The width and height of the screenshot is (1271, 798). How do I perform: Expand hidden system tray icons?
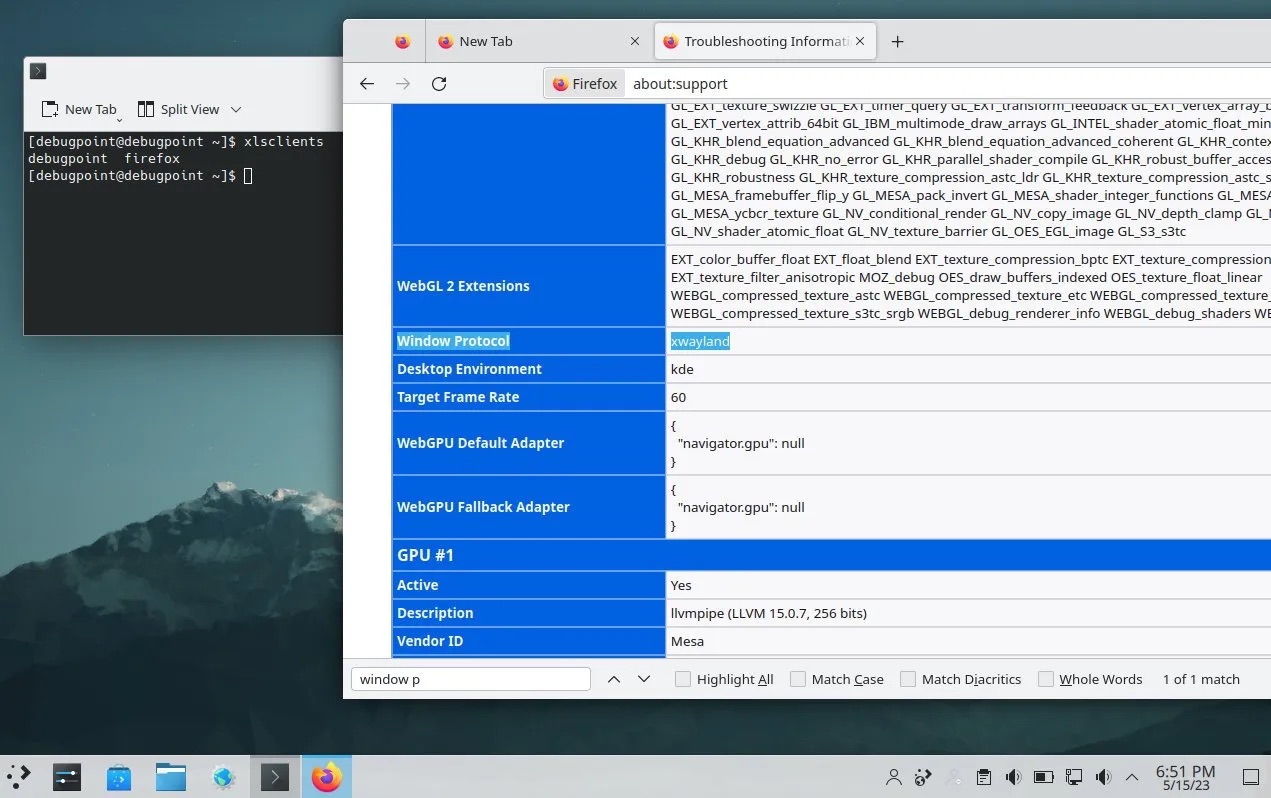pyautogui.click(x=1131, y=777)
